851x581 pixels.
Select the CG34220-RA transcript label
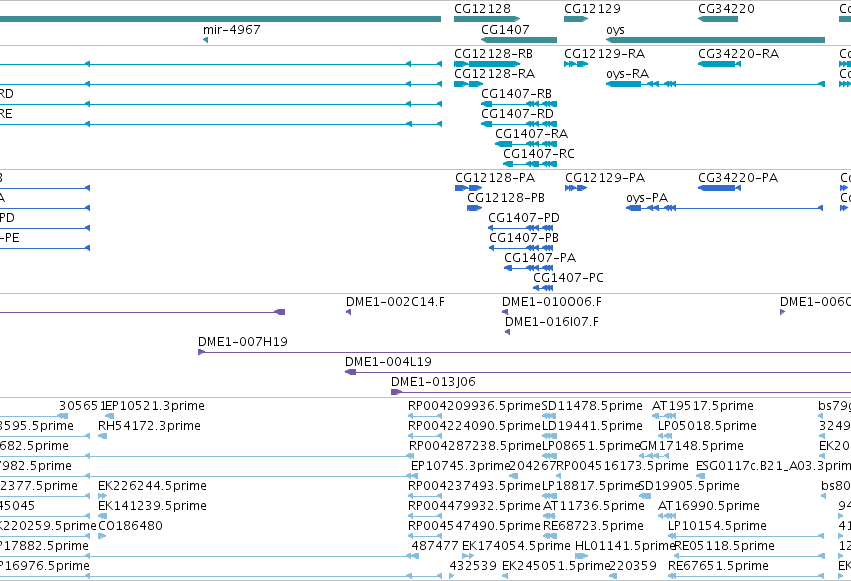739,54
